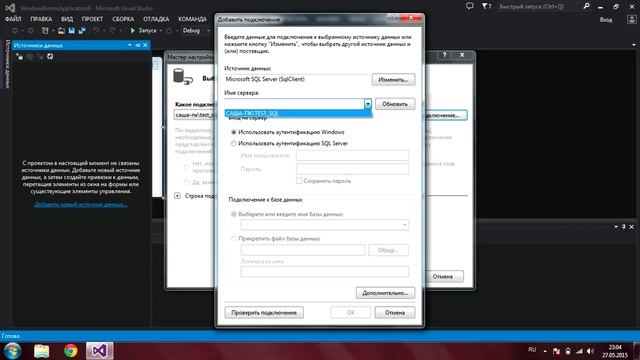
Task: Click Action Center flag tray icon
Action: point(556,351)
